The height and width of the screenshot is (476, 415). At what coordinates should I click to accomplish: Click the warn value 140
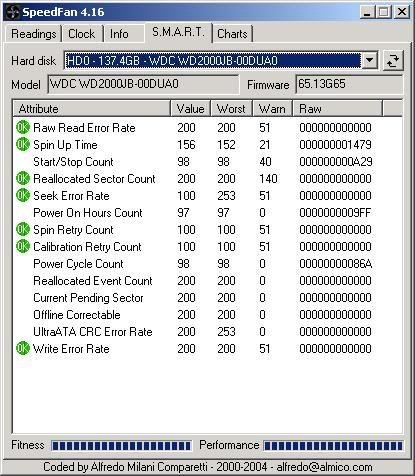pos(268,179)
